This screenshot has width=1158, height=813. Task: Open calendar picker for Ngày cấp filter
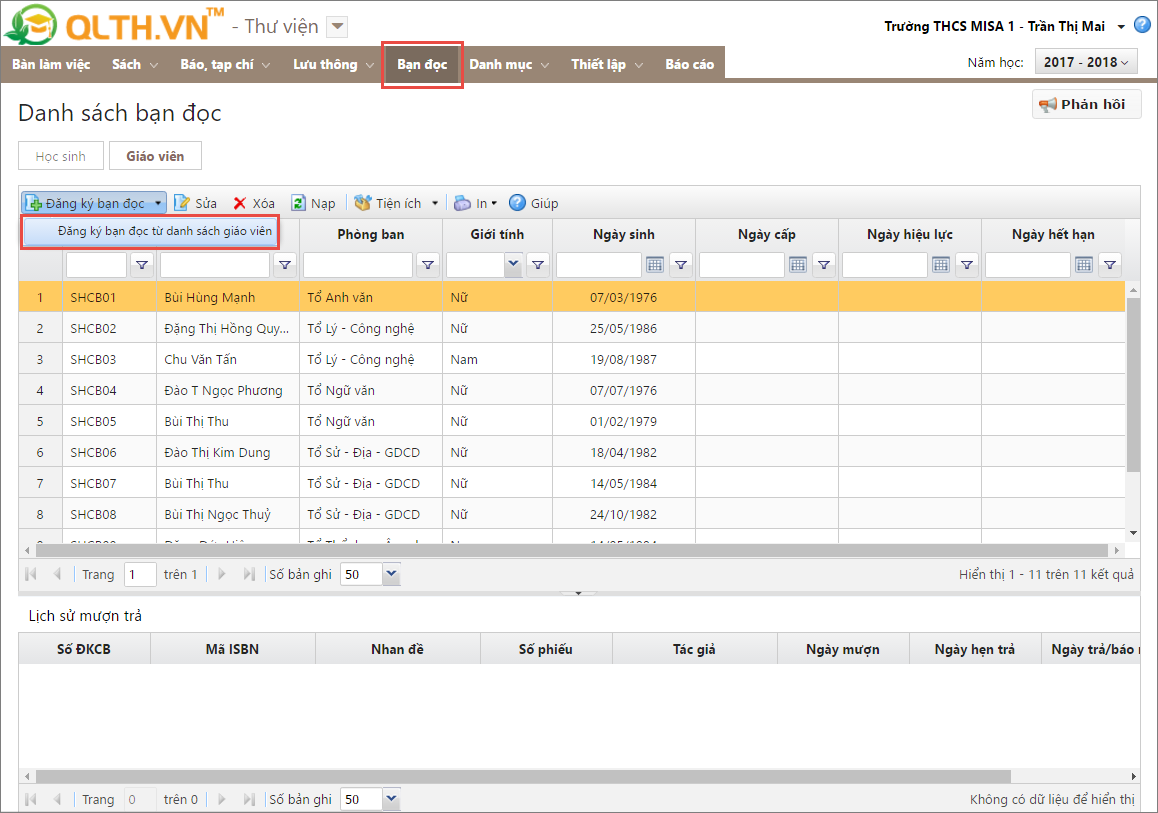798,265
